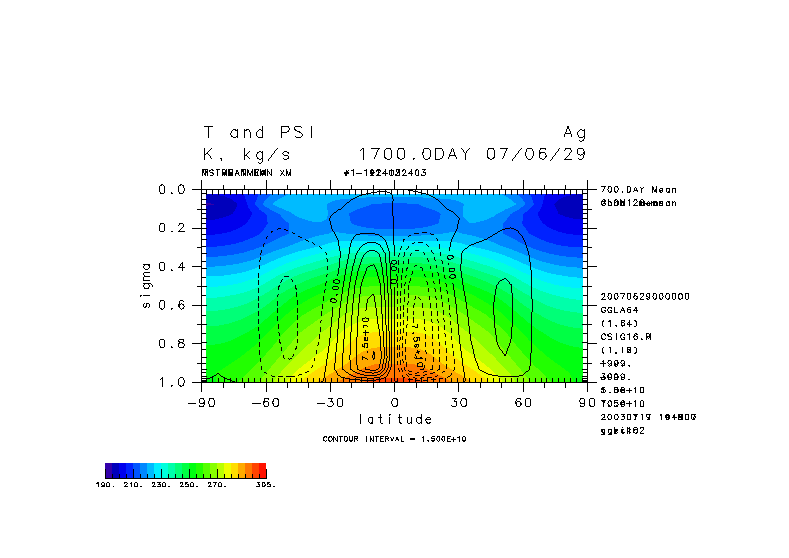The image size is (789, 558).
Task: Pick the dark blue end of the colorbar
Action: click(111, 470)
